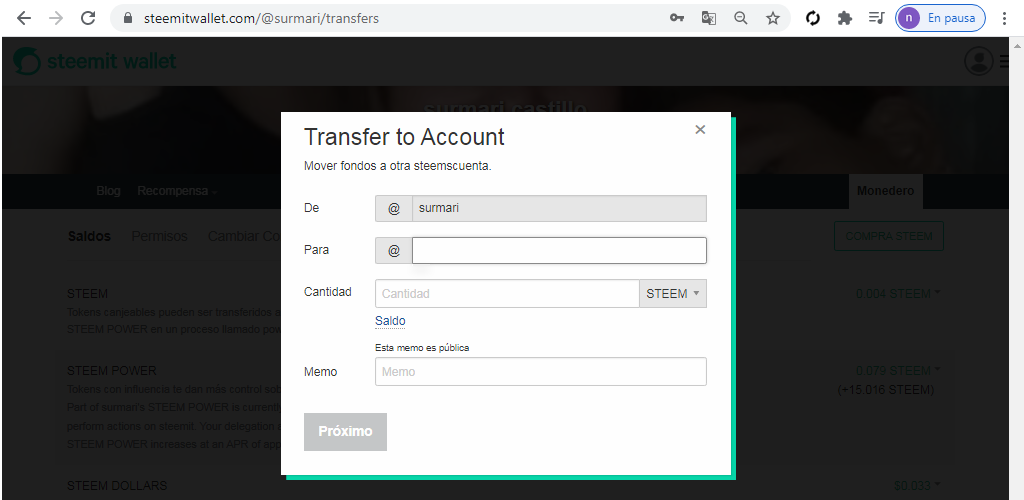Reload the steemitwallet page

[88, 18]
